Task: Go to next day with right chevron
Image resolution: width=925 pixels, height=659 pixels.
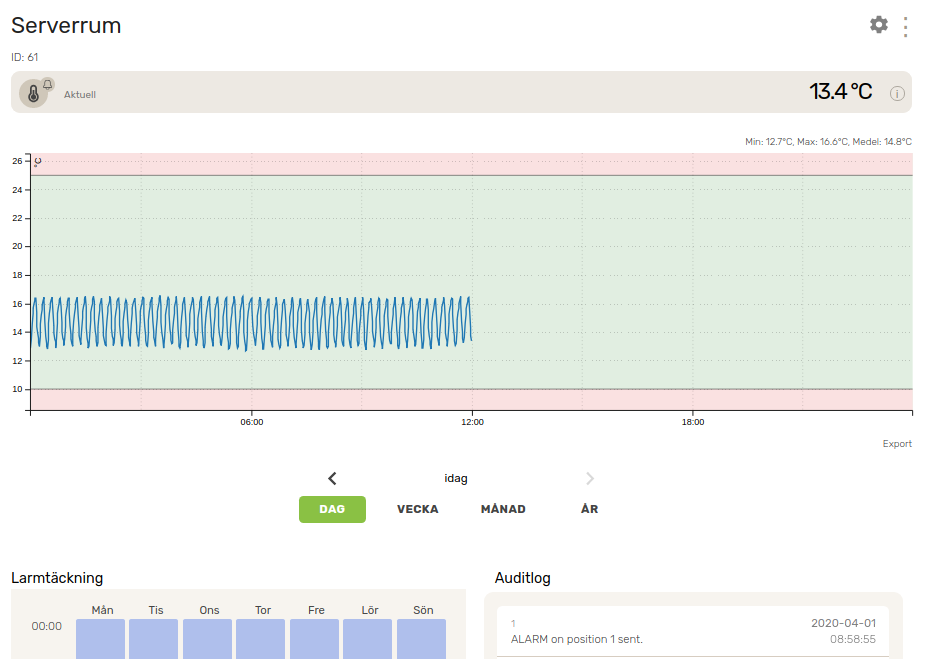Action: coord(589,478)
